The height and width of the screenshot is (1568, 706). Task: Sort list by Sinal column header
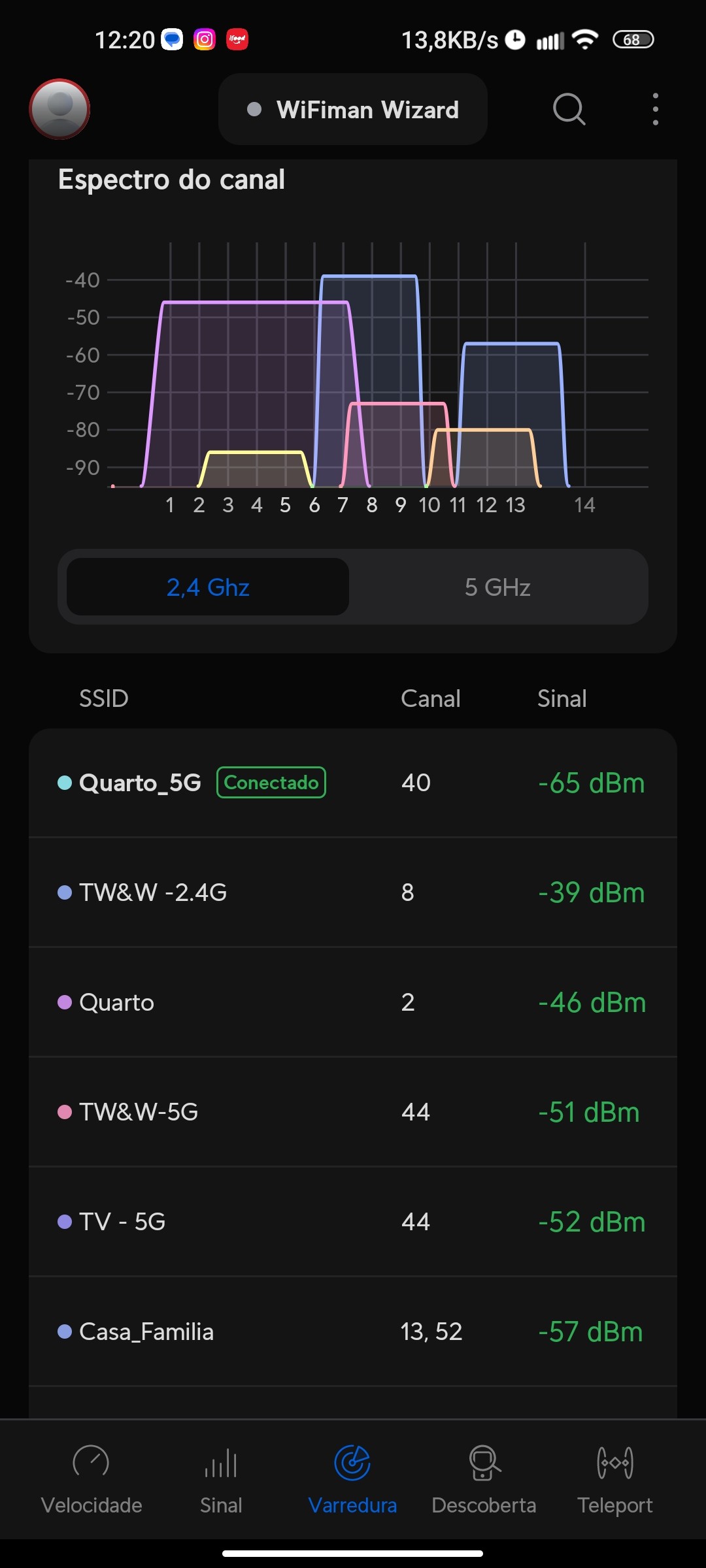coord(562,698)
